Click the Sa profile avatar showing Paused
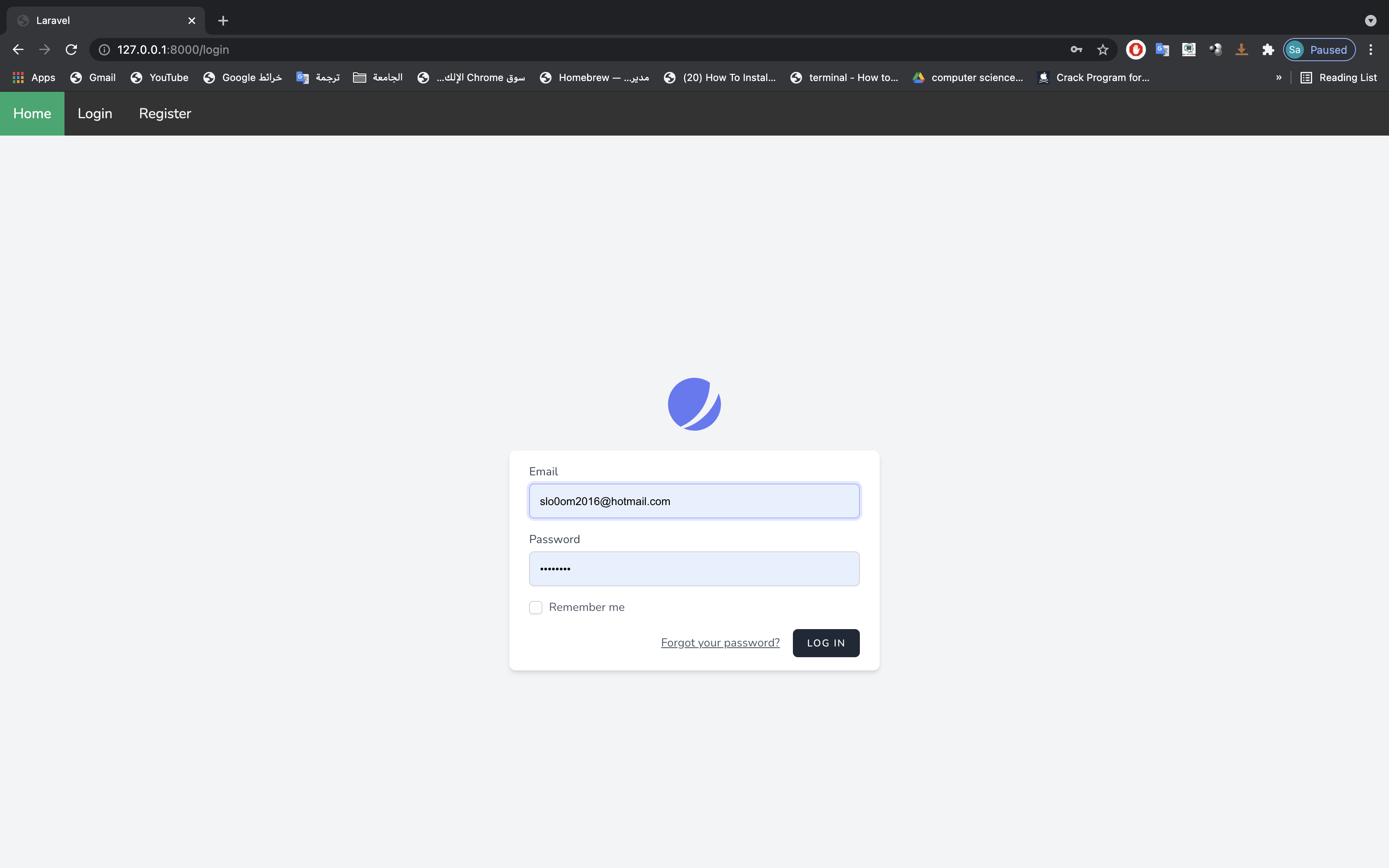 [x=1318, y=49]
